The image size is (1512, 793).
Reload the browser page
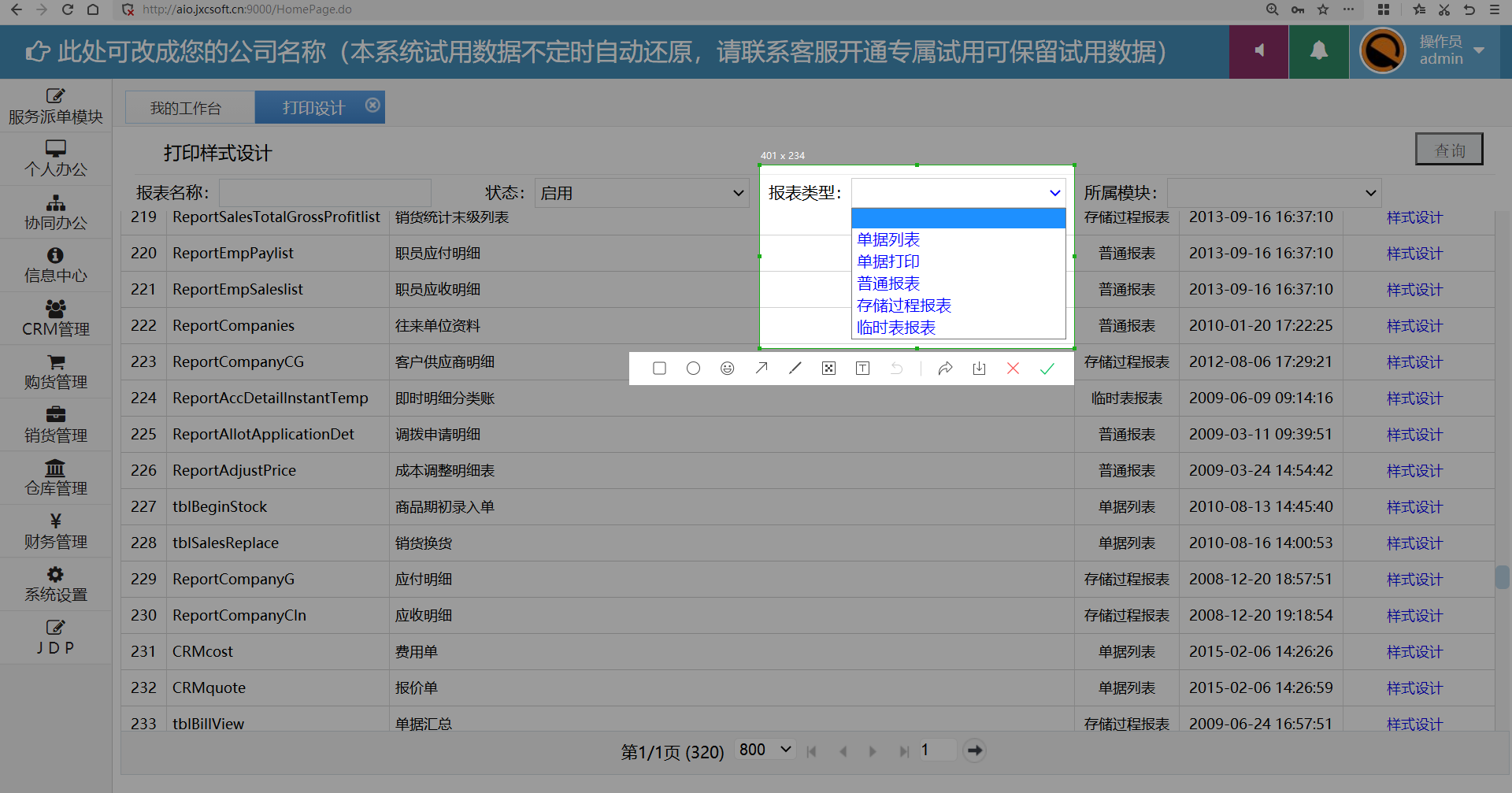click(x=68, y=9)
